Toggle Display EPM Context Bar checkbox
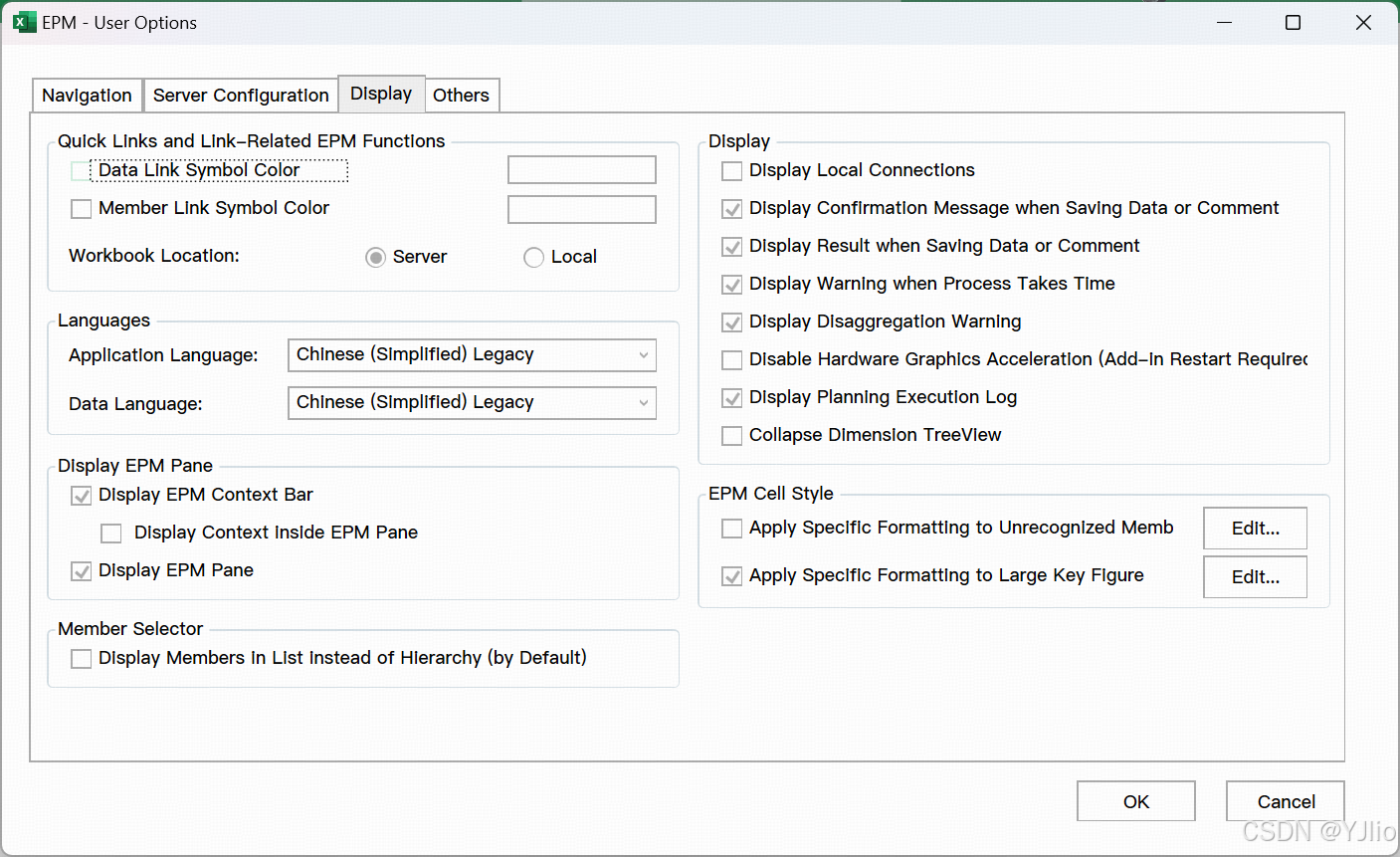Image resolution: width=1400 pixels, height=857 pixels. click(82, 496)
